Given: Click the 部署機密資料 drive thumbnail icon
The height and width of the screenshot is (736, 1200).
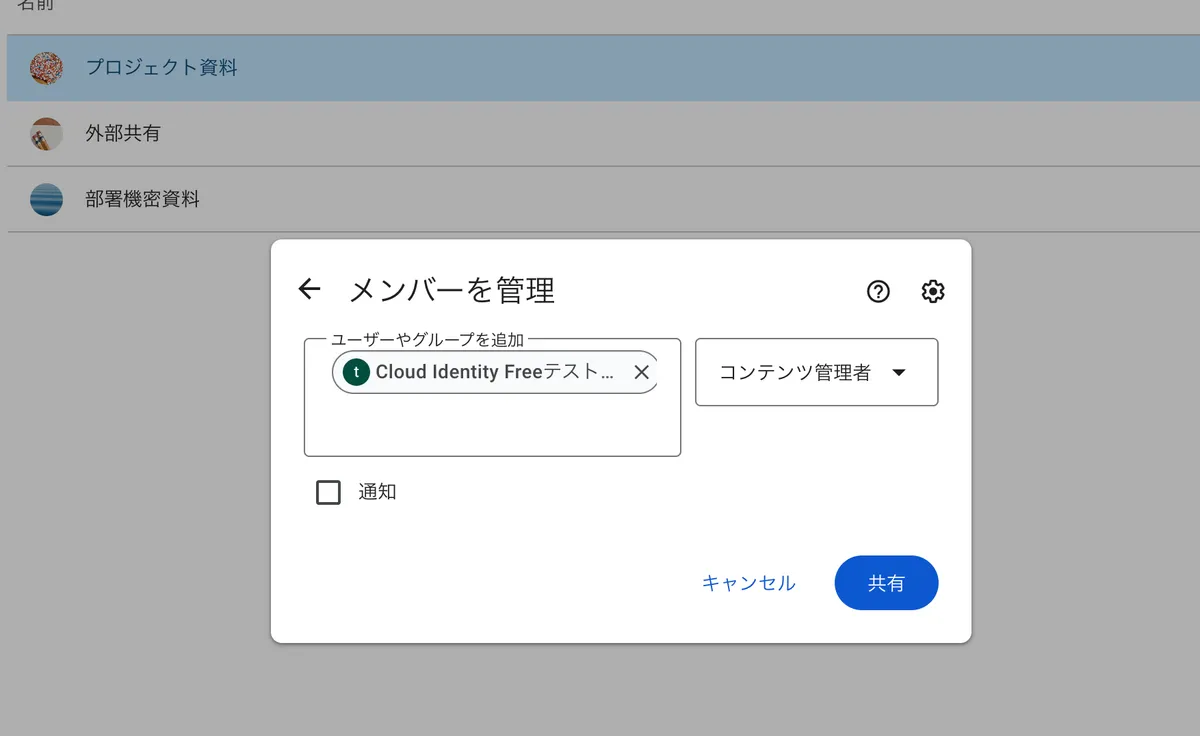Looking at the screenshot, I should coord(47,199).
